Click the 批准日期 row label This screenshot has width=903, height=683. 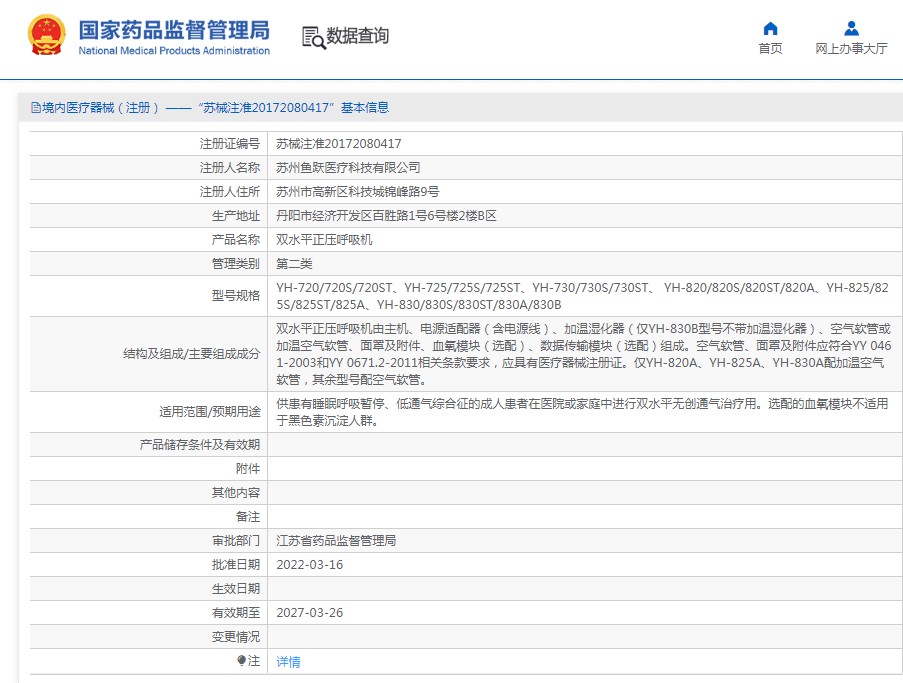pos(236,565)
